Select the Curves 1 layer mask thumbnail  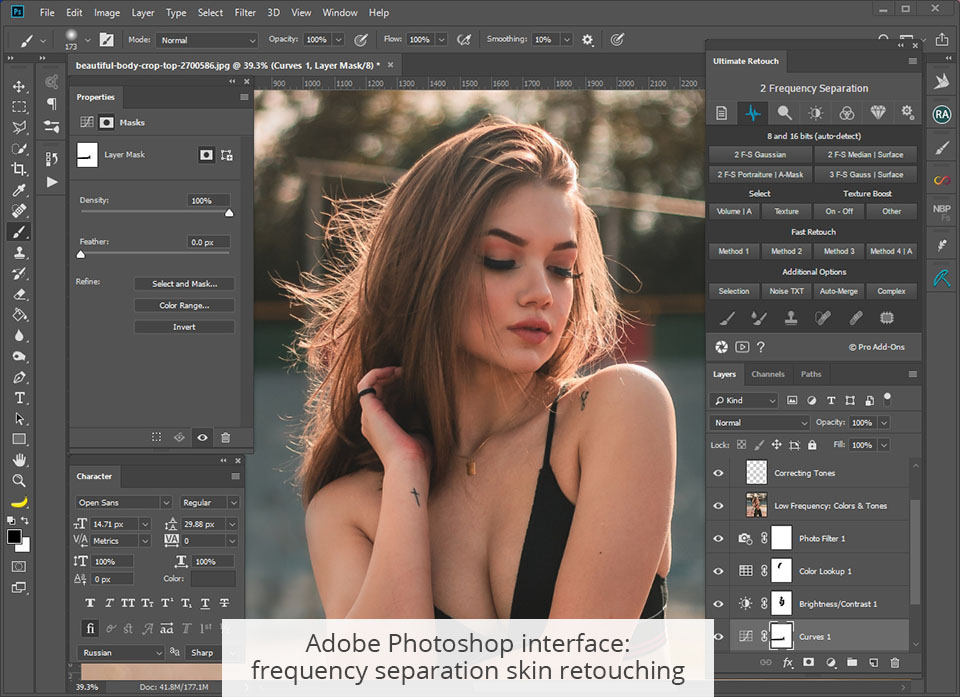[781, 636]
